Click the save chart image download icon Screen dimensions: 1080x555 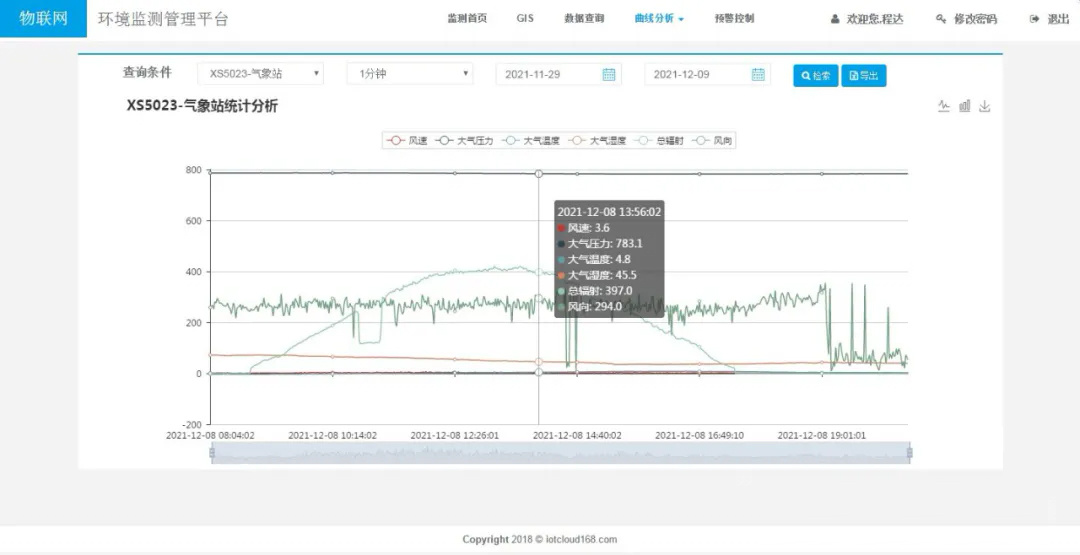985,106
